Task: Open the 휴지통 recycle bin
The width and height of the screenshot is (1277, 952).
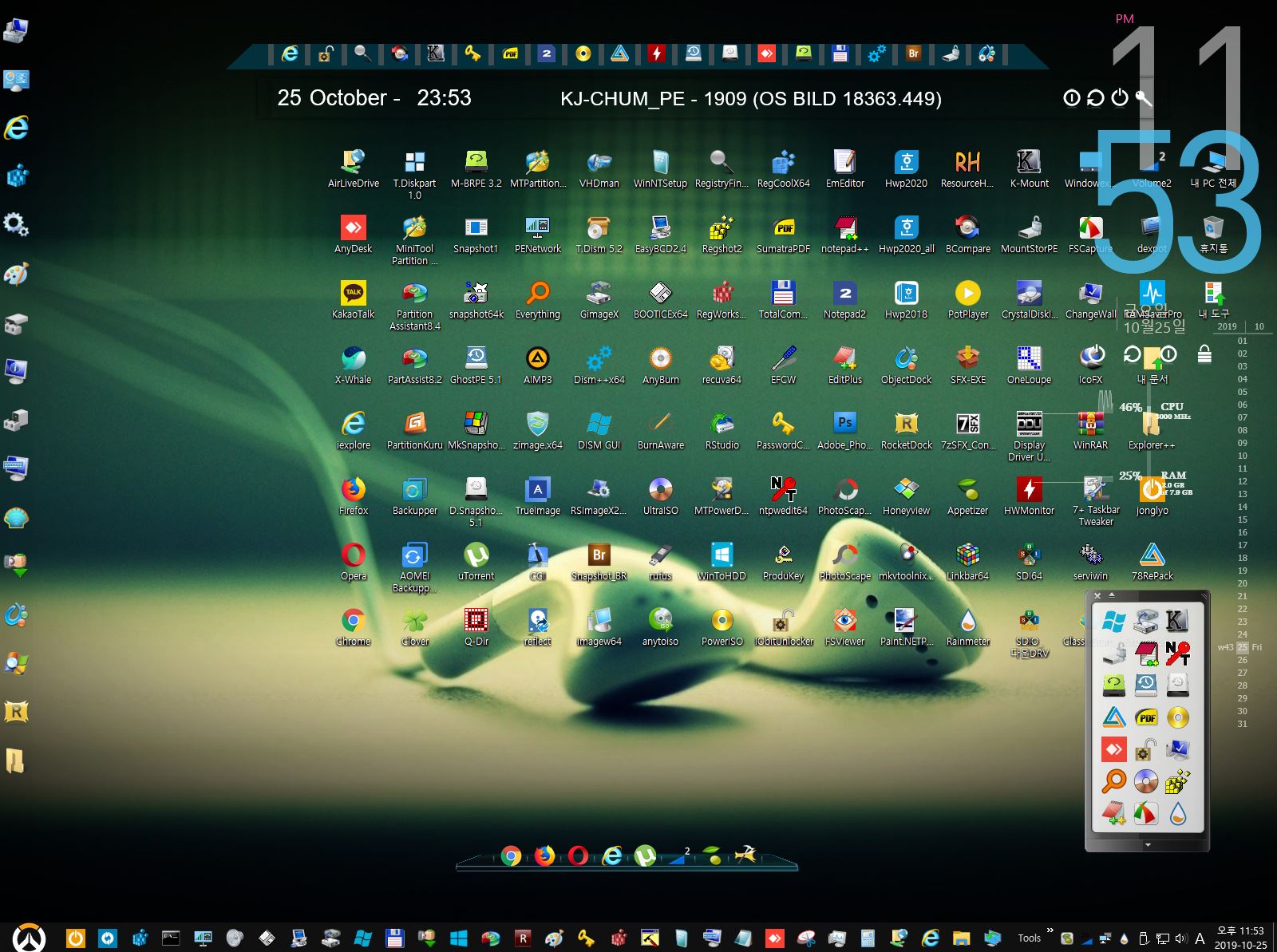Action: (x=1213, y=234)
